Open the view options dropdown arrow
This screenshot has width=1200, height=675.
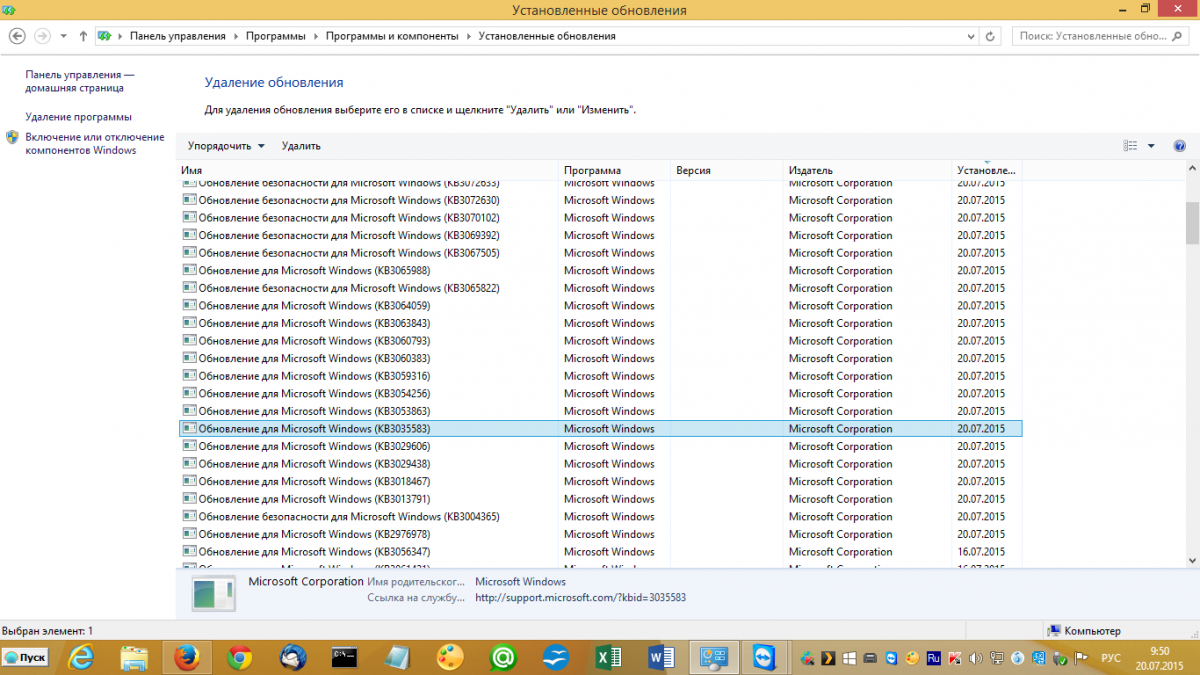(1151, 146)
